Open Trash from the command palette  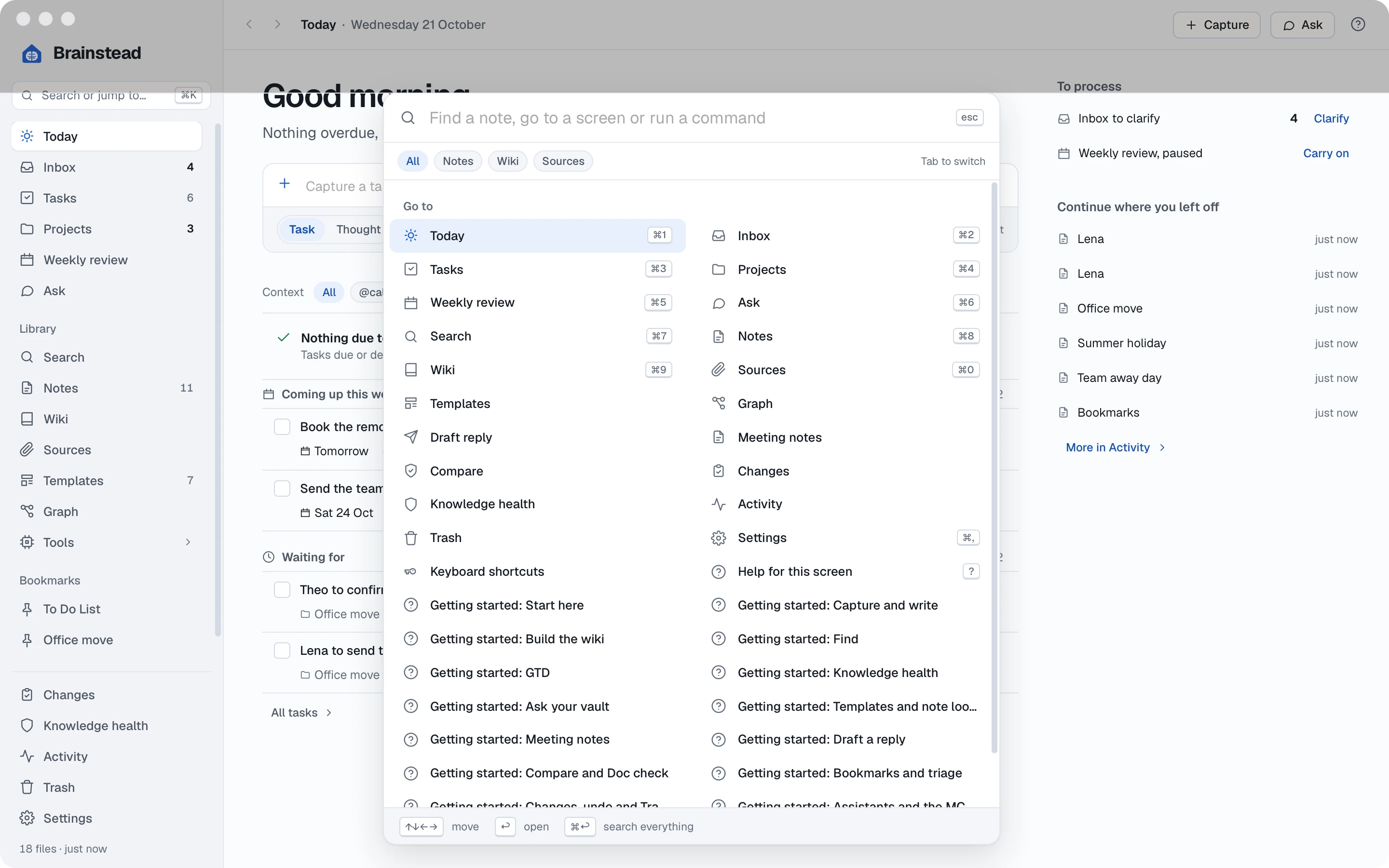(x=537, y=538)
